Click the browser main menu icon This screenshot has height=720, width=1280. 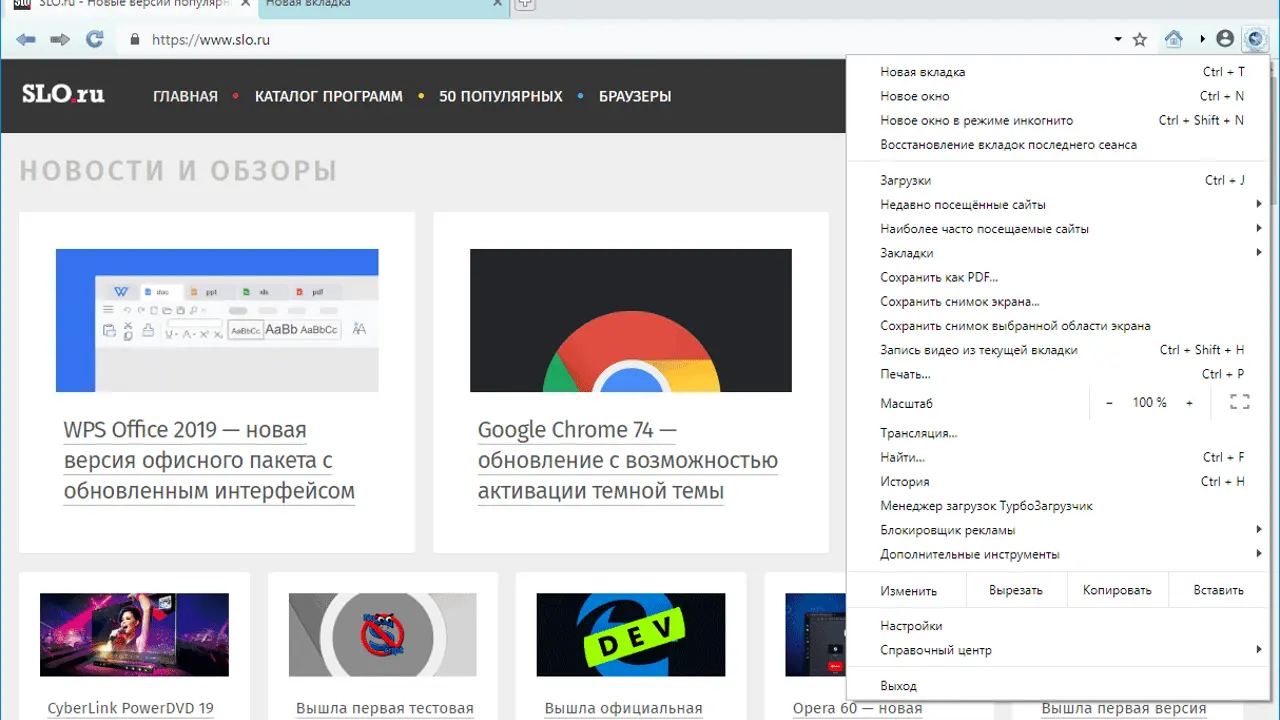tap(1254, 40)
